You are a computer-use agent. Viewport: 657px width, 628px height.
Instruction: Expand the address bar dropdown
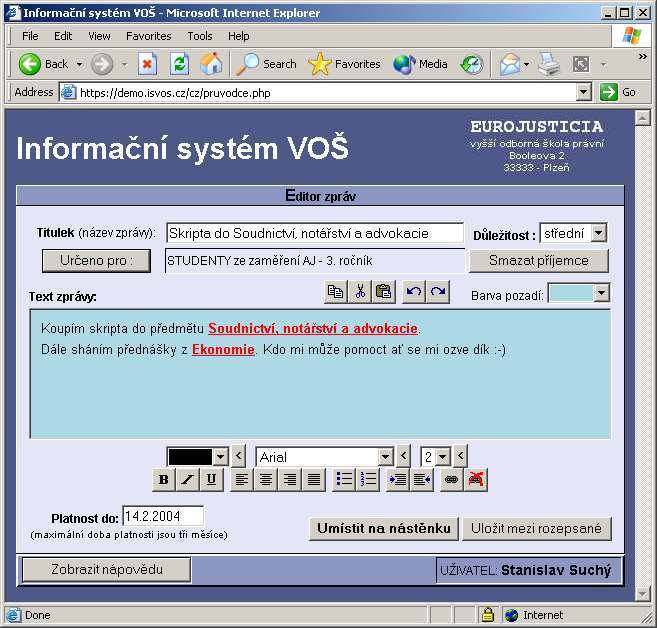pos(583,92)
